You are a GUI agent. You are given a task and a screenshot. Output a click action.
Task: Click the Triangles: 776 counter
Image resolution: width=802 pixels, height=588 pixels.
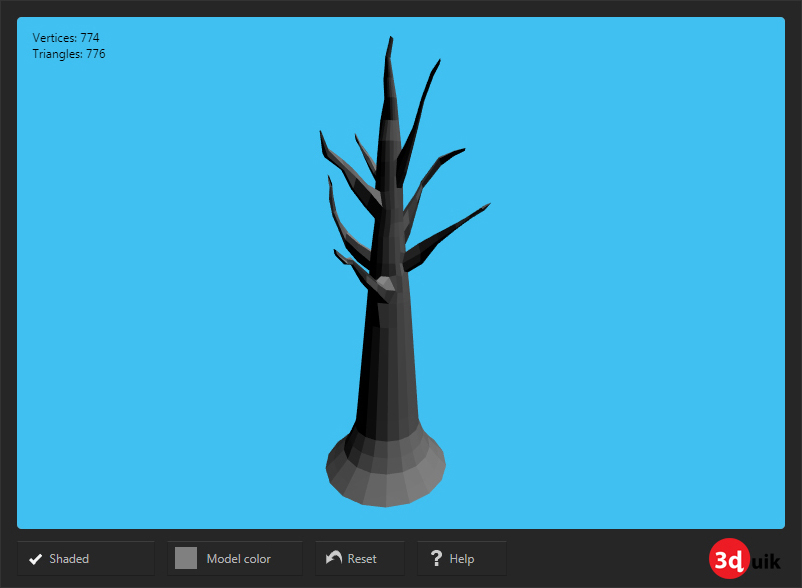(67, 53)
